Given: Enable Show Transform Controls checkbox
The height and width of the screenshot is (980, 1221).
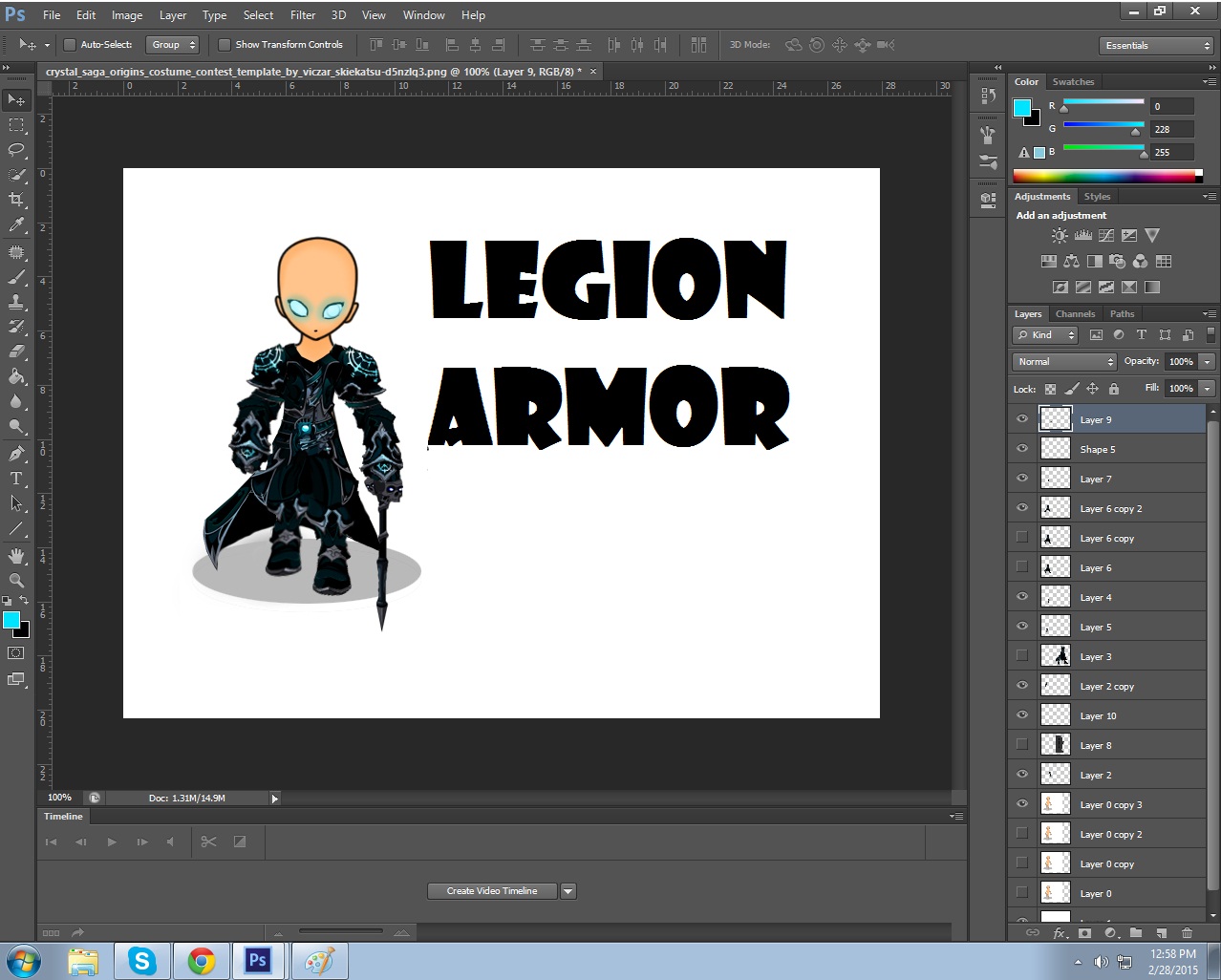Looking at the screenshot, I should tap(225, 45).
